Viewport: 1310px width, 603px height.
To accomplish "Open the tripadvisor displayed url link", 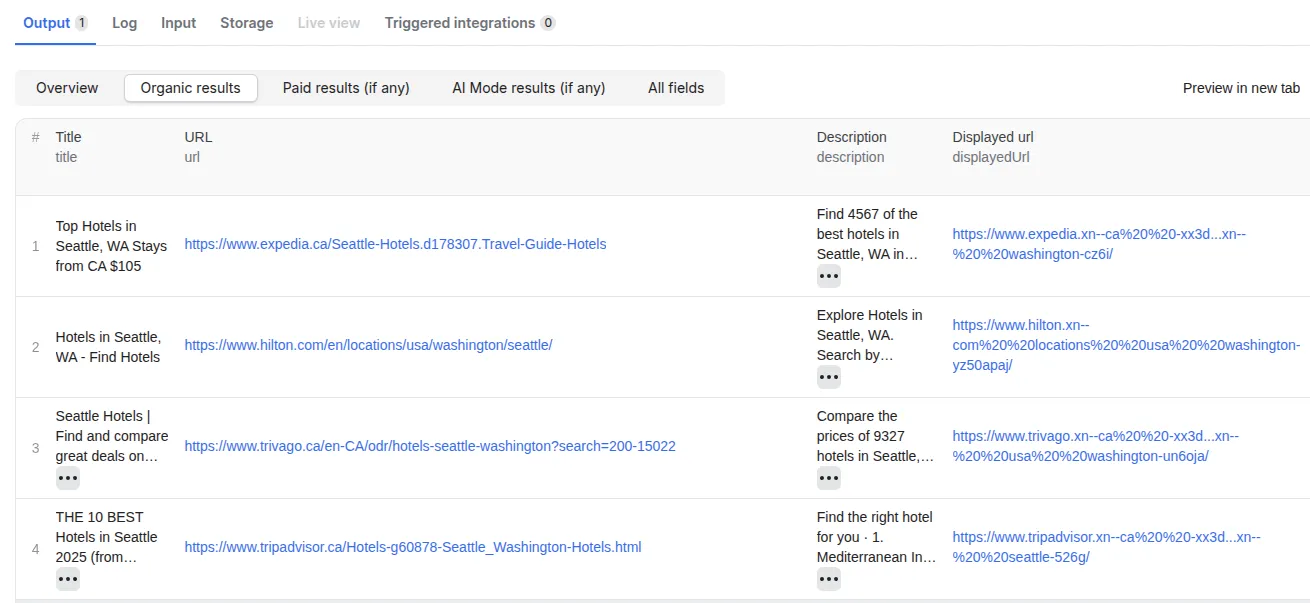I will click(x=1106, y=547).
